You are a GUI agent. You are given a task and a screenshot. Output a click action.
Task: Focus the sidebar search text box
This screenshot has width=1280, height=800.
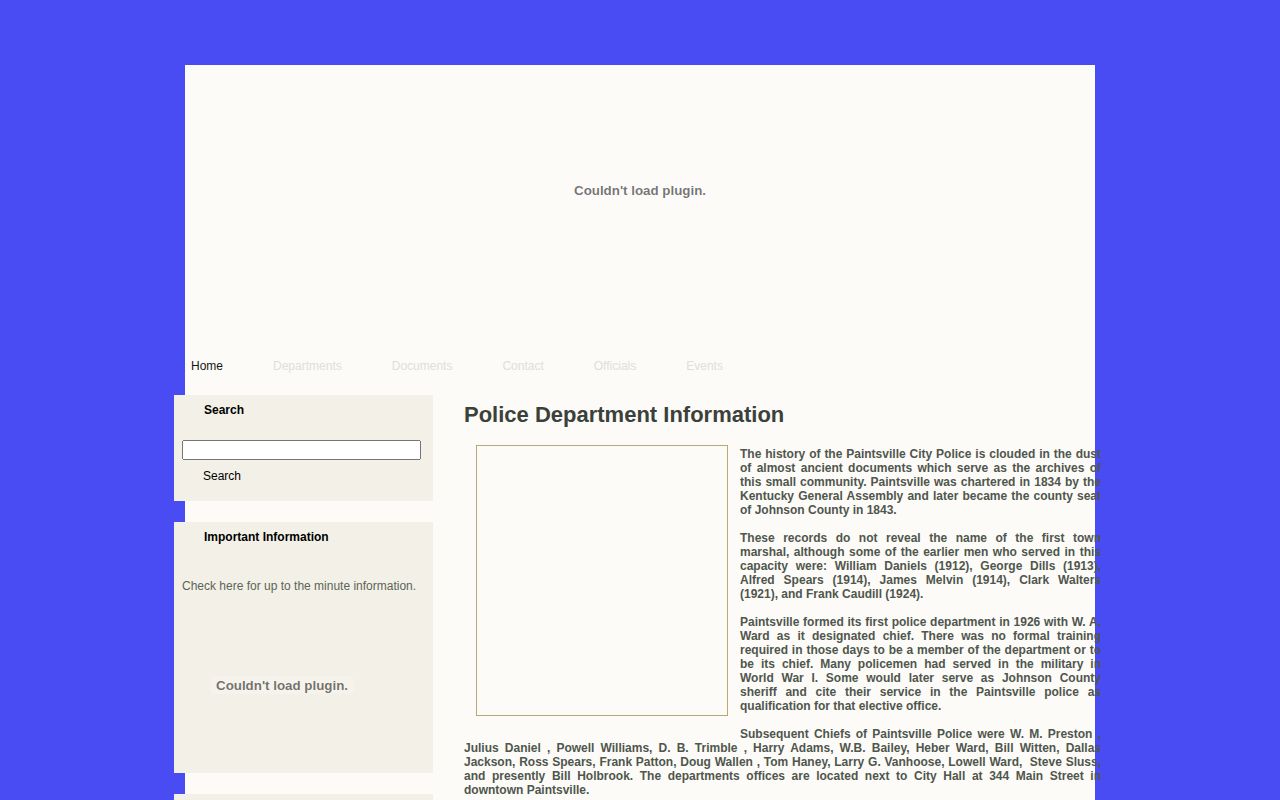click(x=301, y=450)
